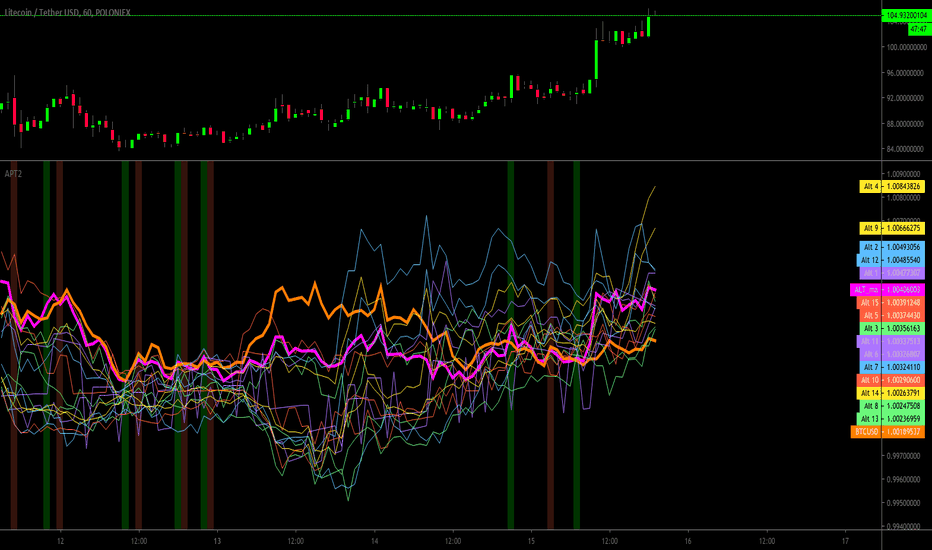Click date 14 on the time axis
Screen dimensions: 932x550
pos(374,541)
